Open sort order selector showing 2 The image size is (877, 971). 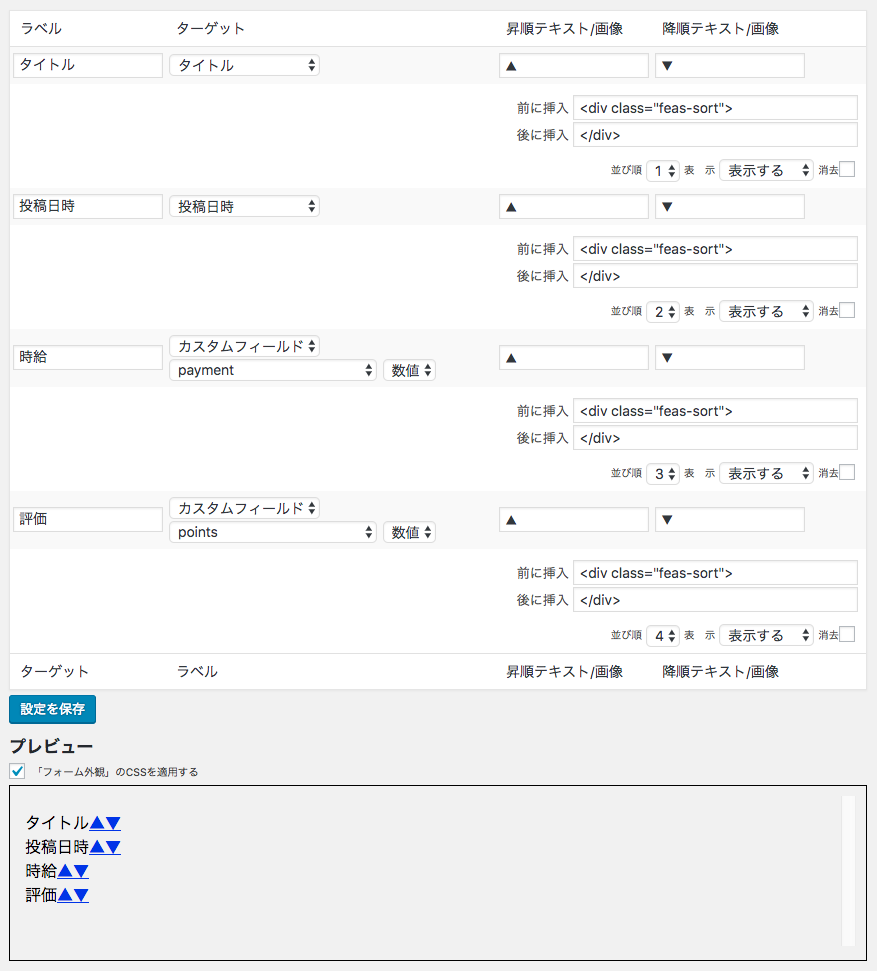pos(663,312)
